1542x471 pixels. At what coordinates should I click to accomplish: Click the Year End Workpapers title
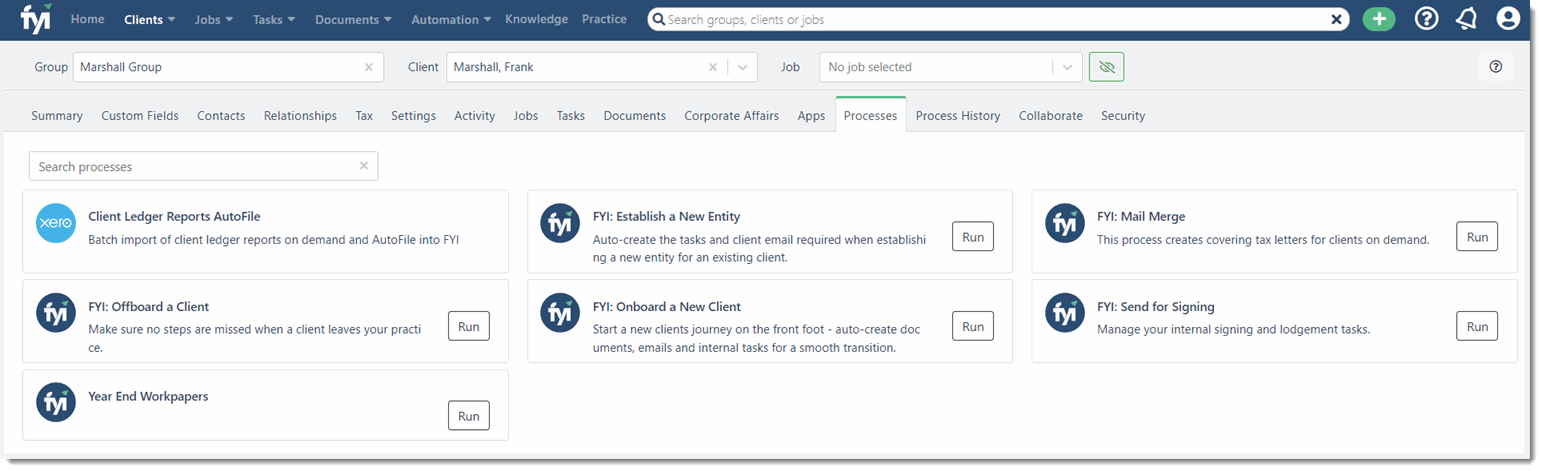click(148, 396)
